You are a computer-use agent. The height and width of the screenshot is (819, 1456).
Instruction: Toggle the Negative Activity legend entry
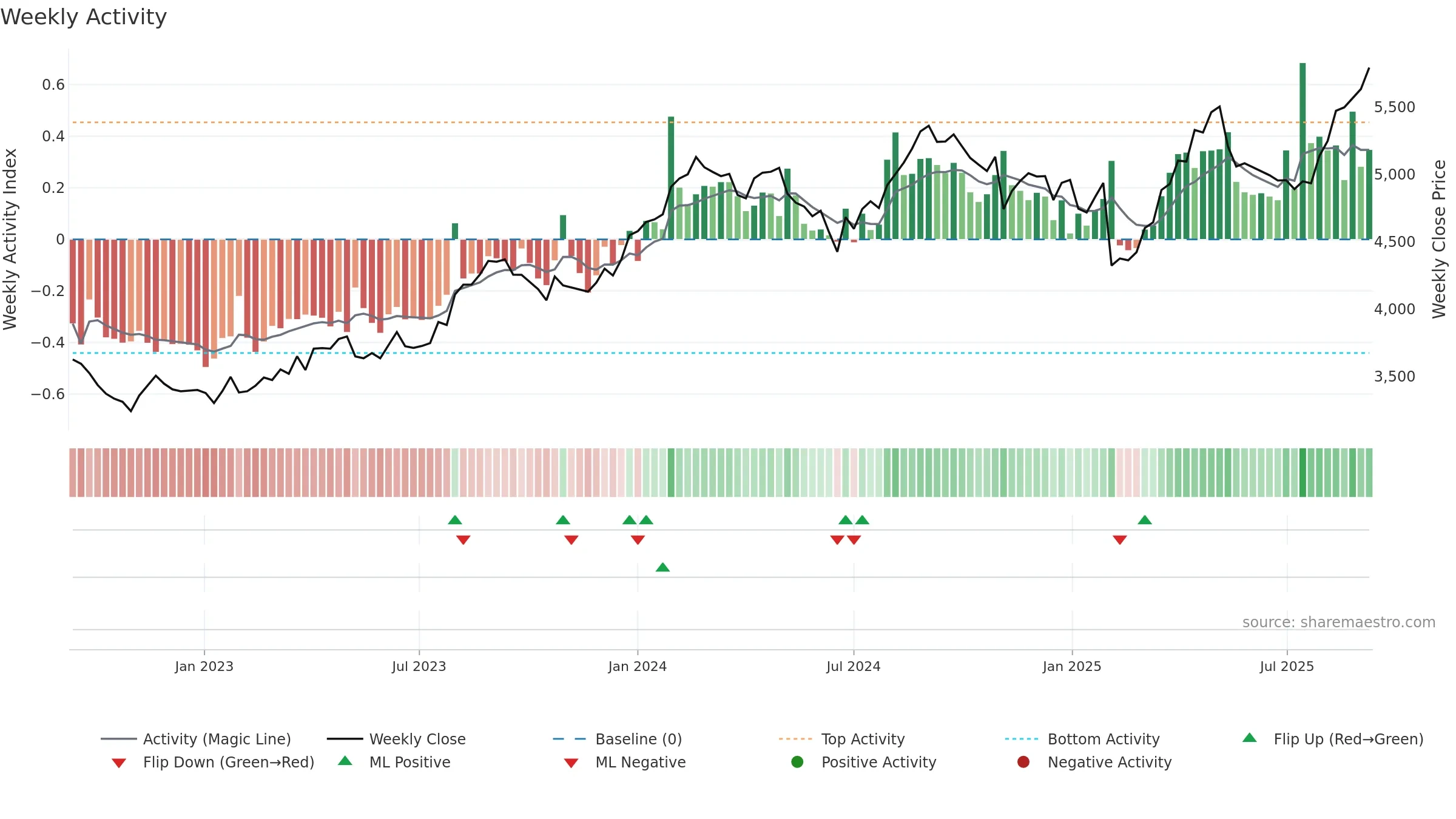coord(1094,762)
